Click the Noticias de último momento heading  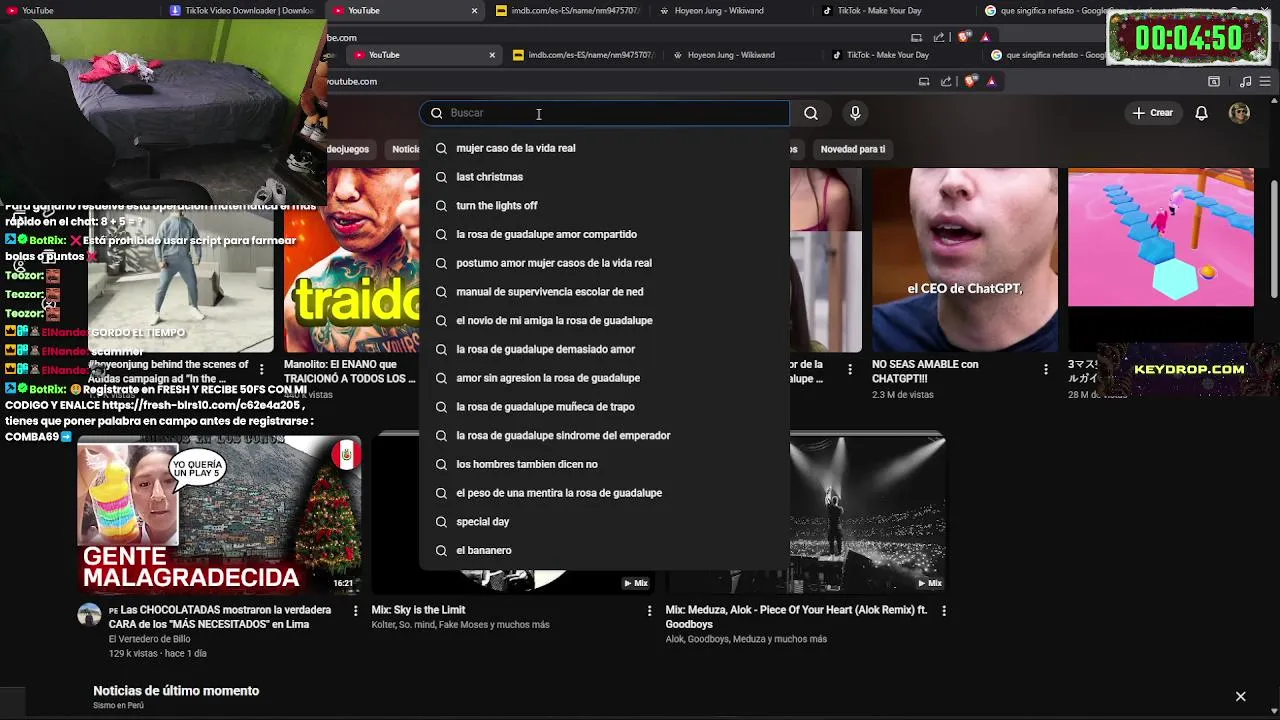(176, 691)
